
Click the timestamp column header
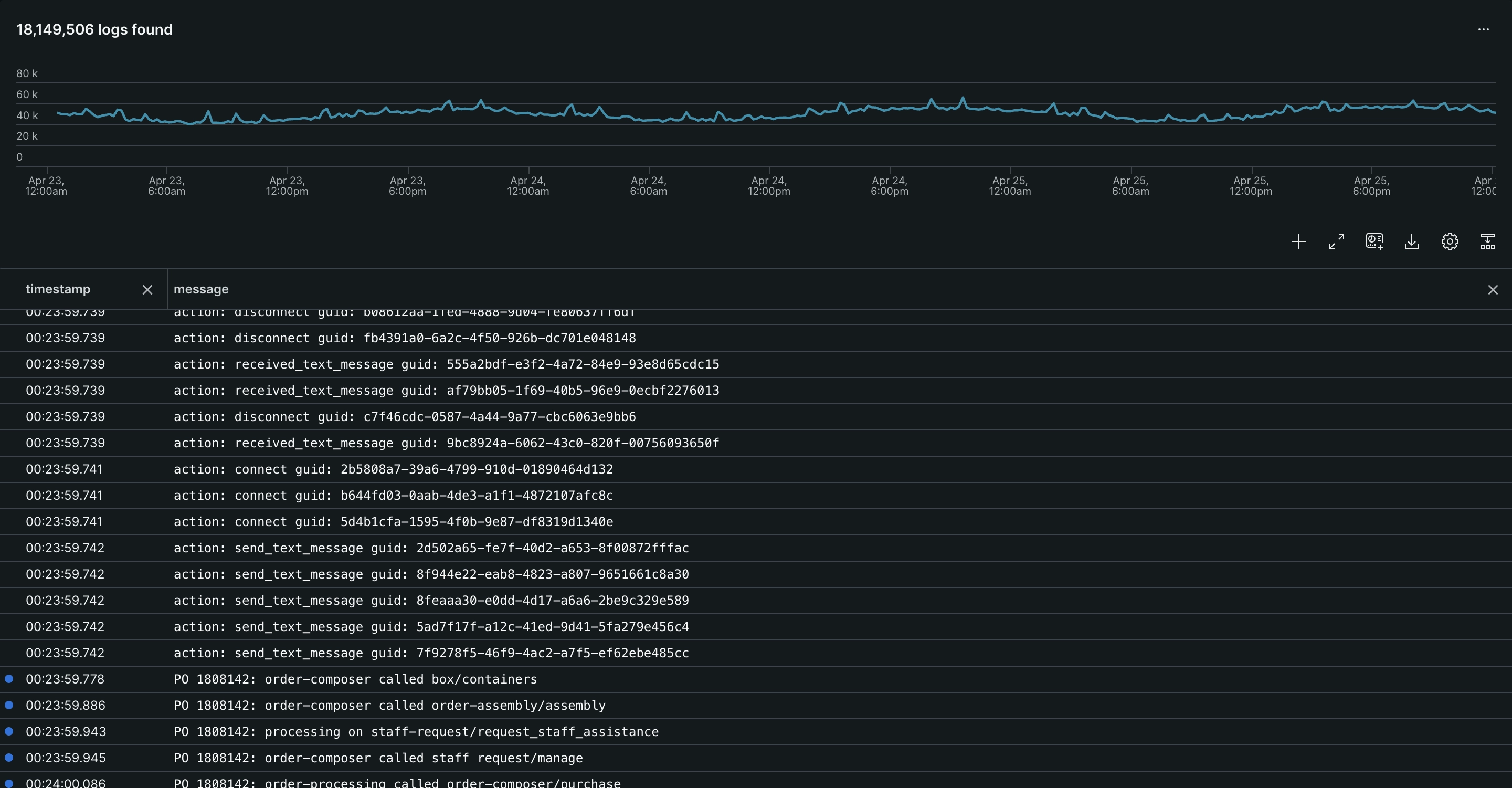pos(58,289)
